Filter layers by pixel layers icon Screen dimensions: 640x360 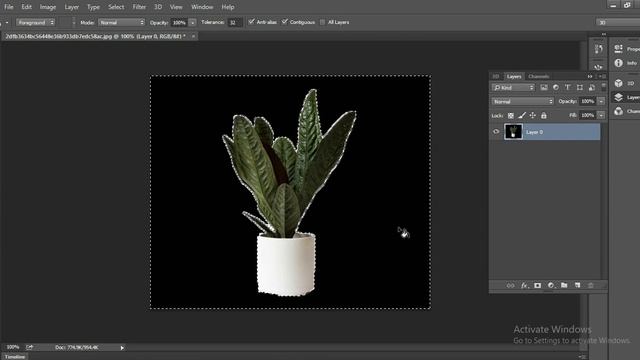pyautogui.click(x=544, y=88)
